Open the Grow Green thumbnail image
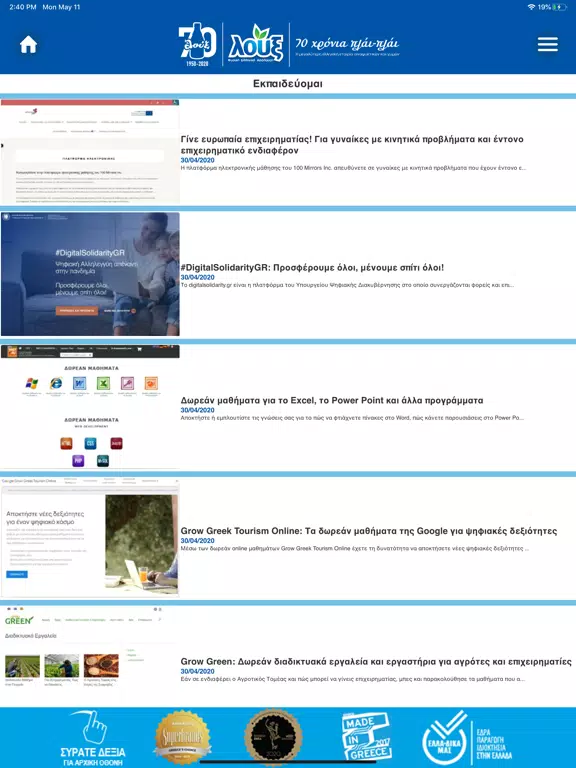Image resolution: width=576 pixels, height=768 pixels. [x=90, y=655]
